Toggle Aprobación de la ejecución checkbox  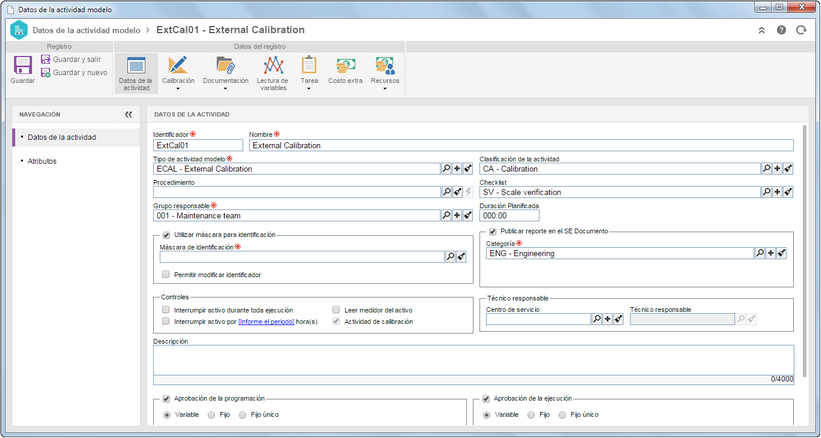click(486, 399)
